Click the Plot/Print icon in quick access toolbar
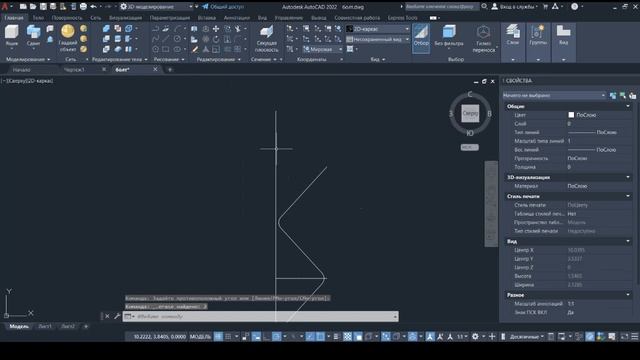 [83, 7]
